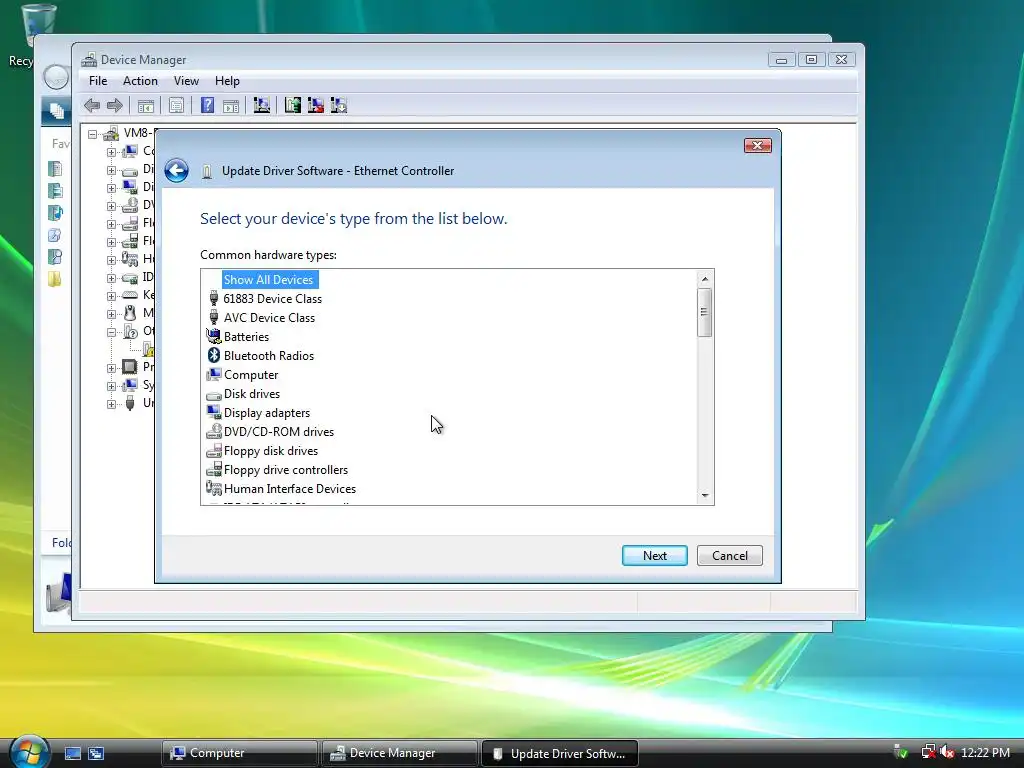This screenshot has width=1024, height=768.
Task: Click Update Driver Software green arrow icon
Action: click(x=293, y=105)
